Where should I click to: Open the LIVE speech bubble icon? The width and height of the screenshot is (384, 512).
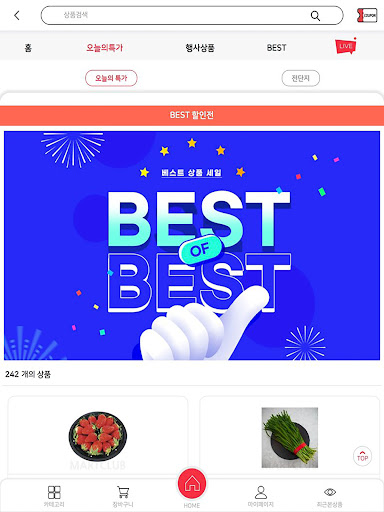pyautogui.click(x=346, y=46)
